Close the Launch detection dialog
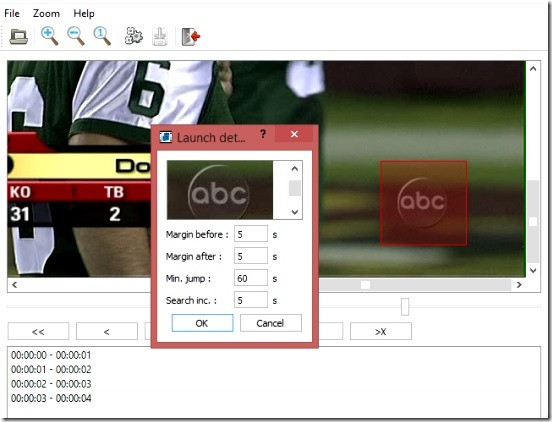The height and width of the screenshot is (422, 552). click(x=294, y=134)
